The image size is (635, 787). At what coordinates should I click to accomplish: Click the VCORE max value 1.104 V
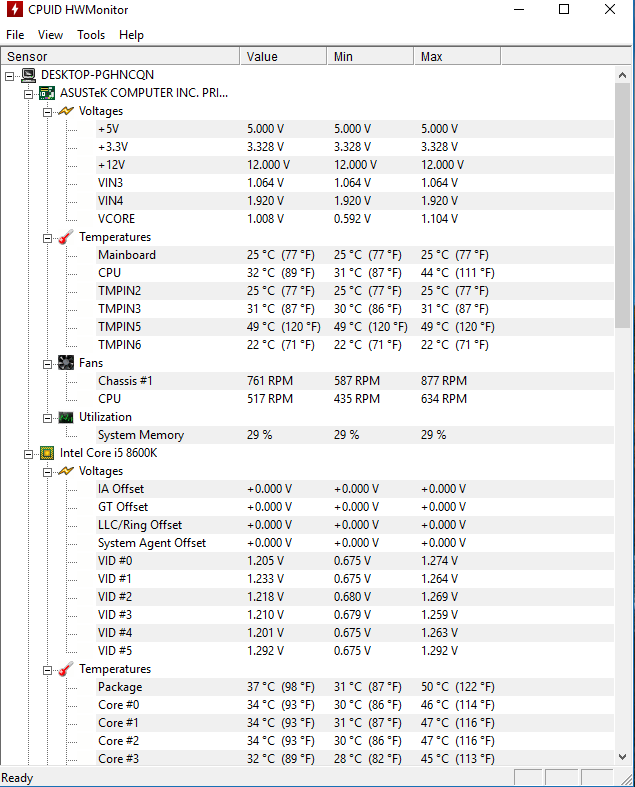tap(439, 219)
